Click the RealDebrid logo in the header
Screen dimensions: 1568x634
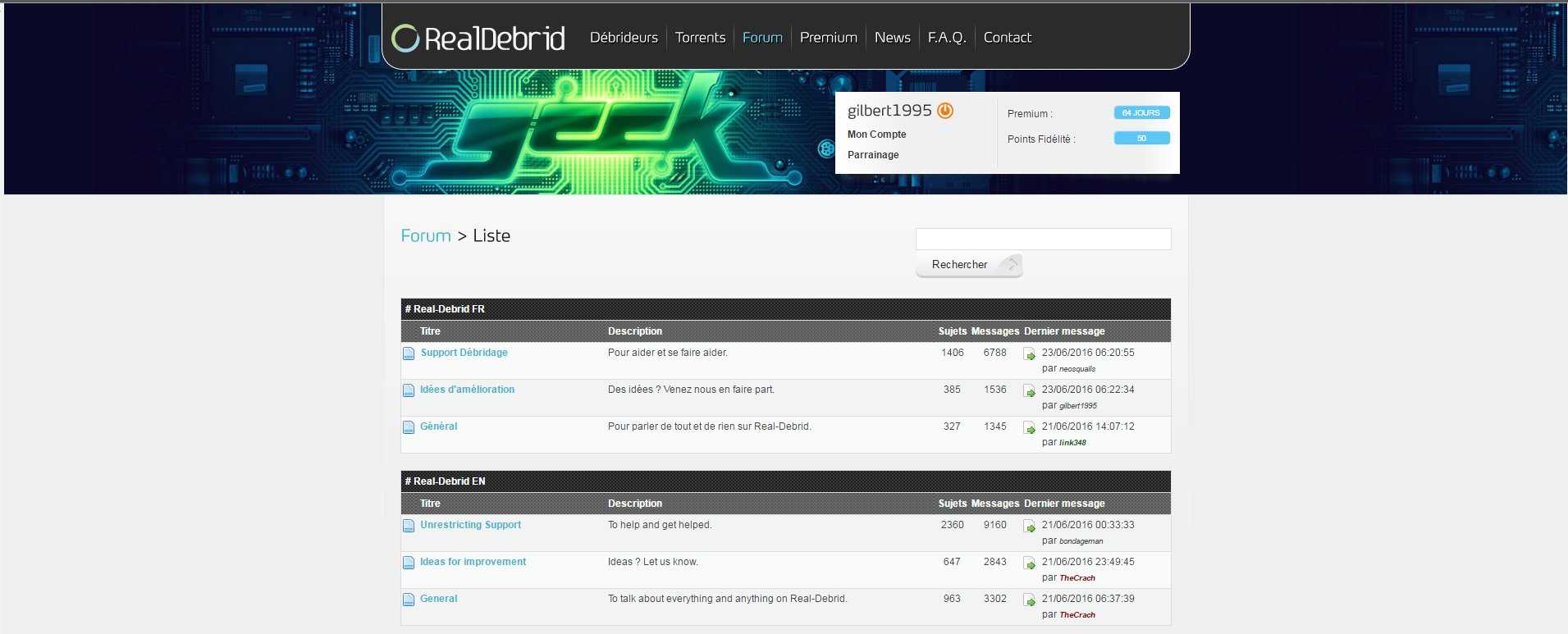tap(478, 38)
